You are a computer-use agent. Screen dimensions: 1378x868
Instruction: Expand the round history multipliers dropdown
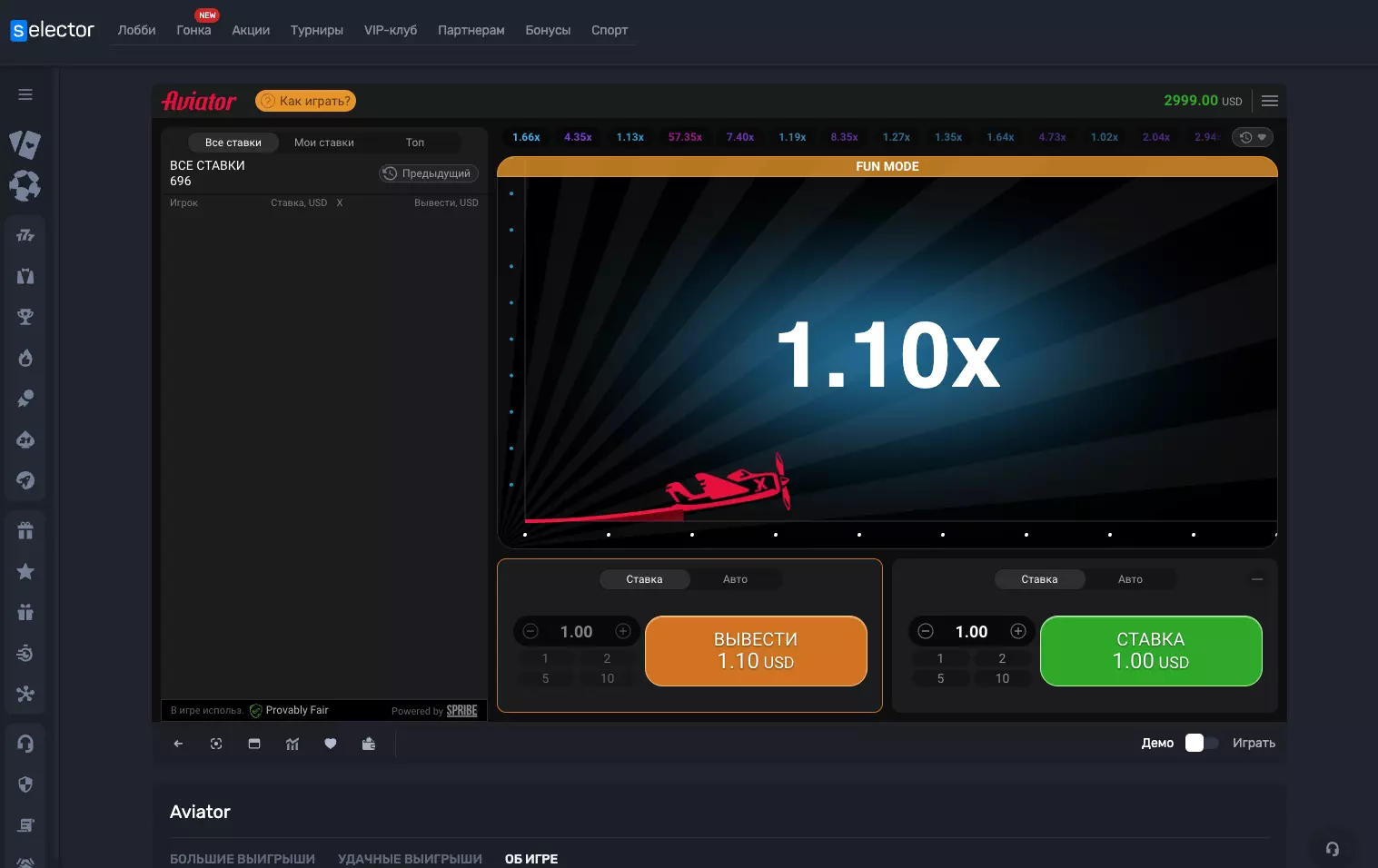1253,137
